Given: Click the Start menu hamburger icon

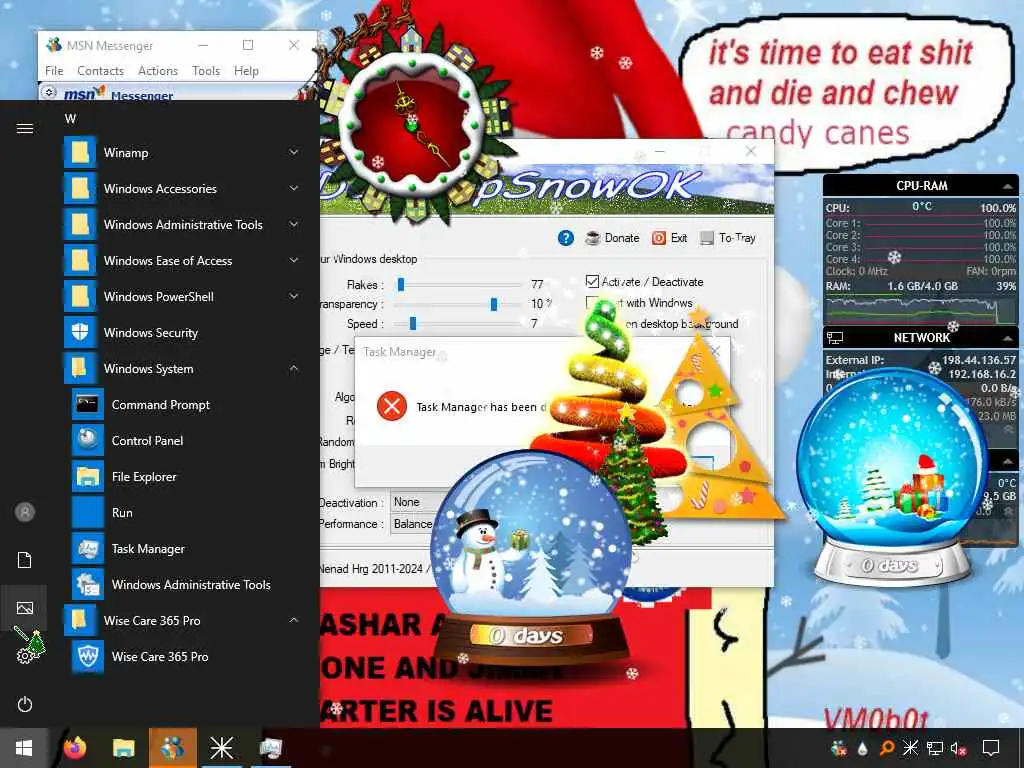Looking at the screenshot, I should click(25, 129).
